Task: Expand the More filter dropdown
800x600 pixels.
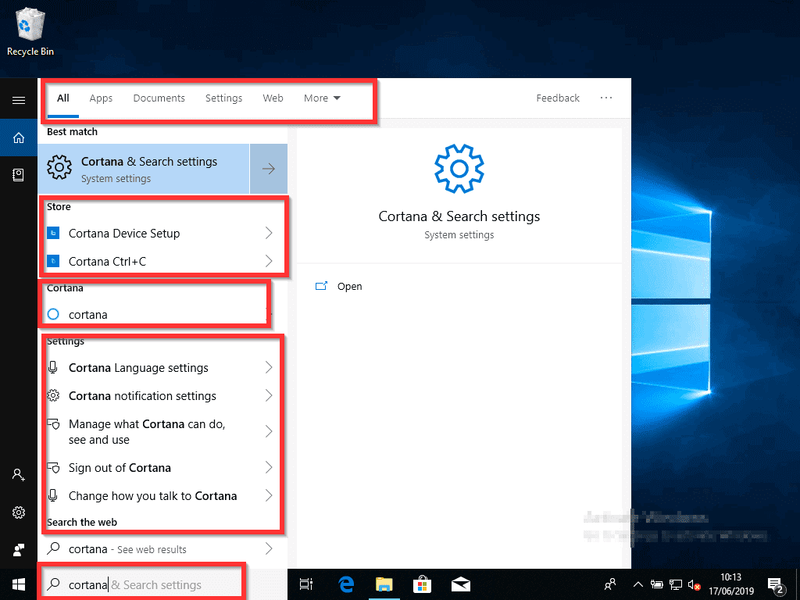Action: [322, 98]
